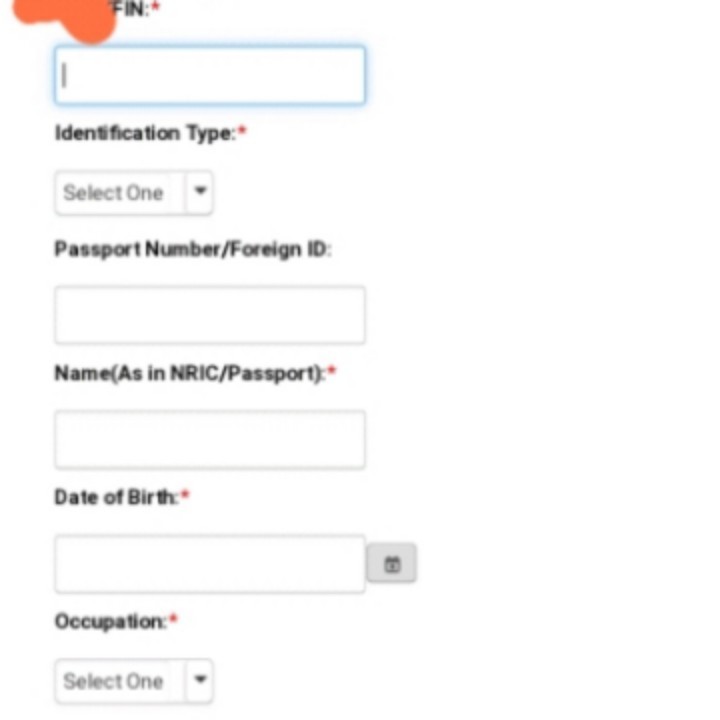Click the Name (As in NRIC/Passport) input box
The image size is (720, 720).
210,439
